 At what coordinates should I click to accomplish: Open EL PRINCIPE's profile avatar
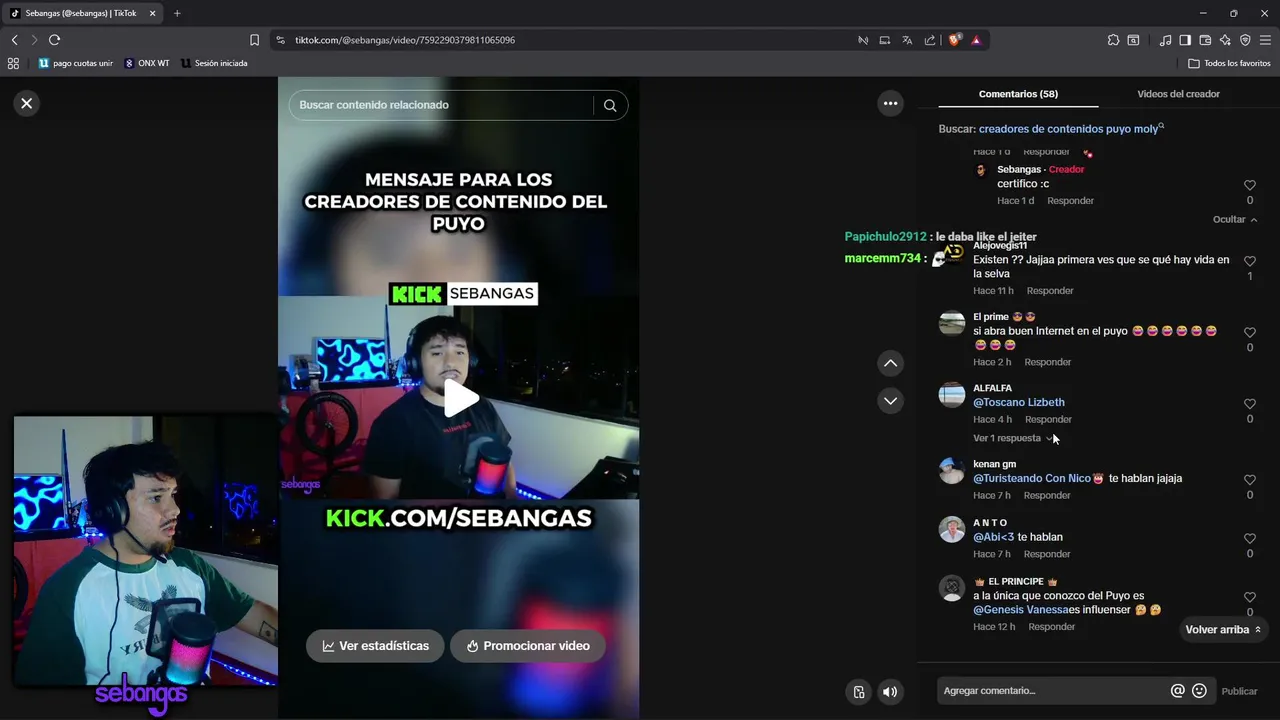(952, 588)
